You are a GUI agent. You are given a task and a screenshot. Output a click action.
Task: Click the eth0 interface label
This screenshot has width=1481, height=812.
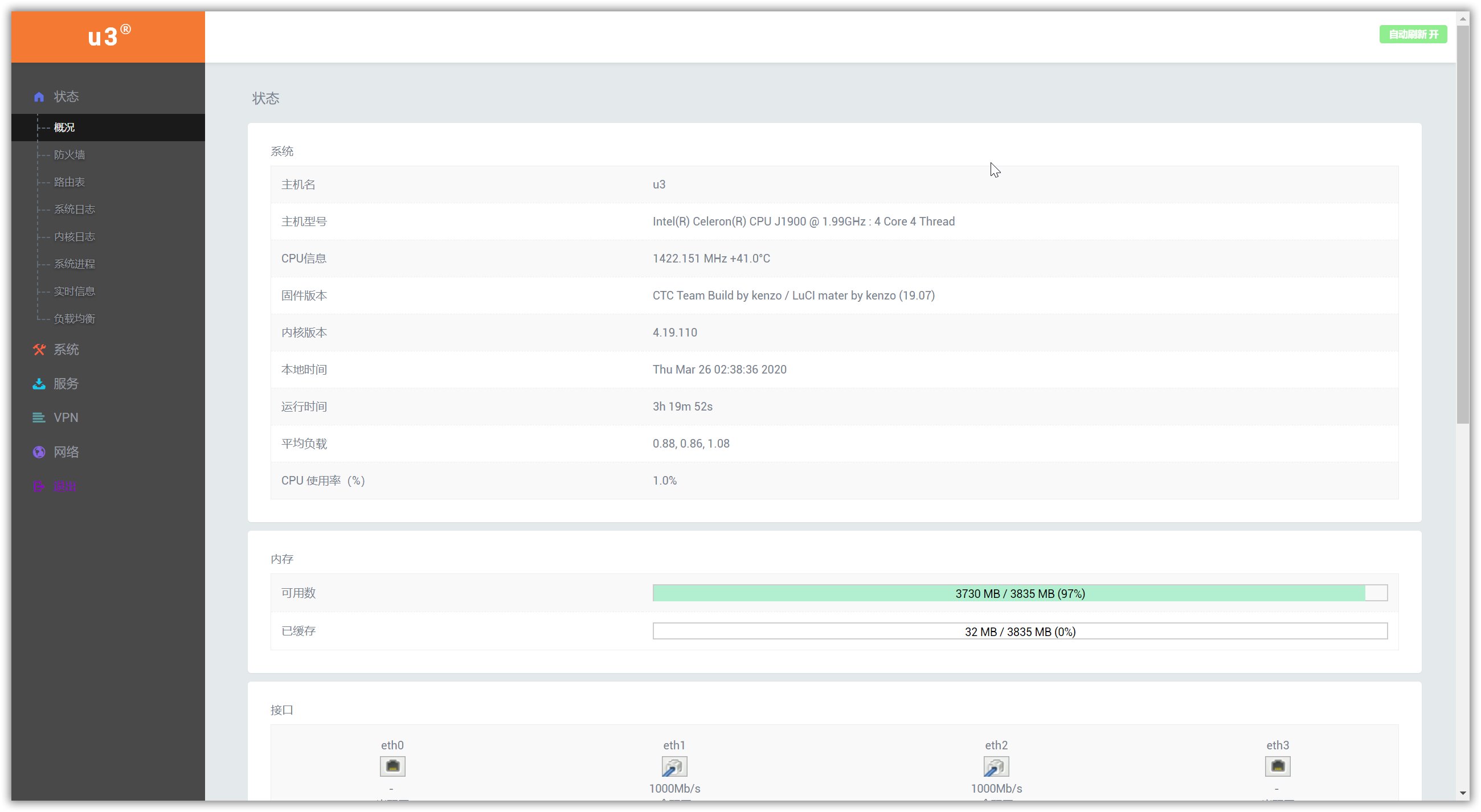(392, 745)
